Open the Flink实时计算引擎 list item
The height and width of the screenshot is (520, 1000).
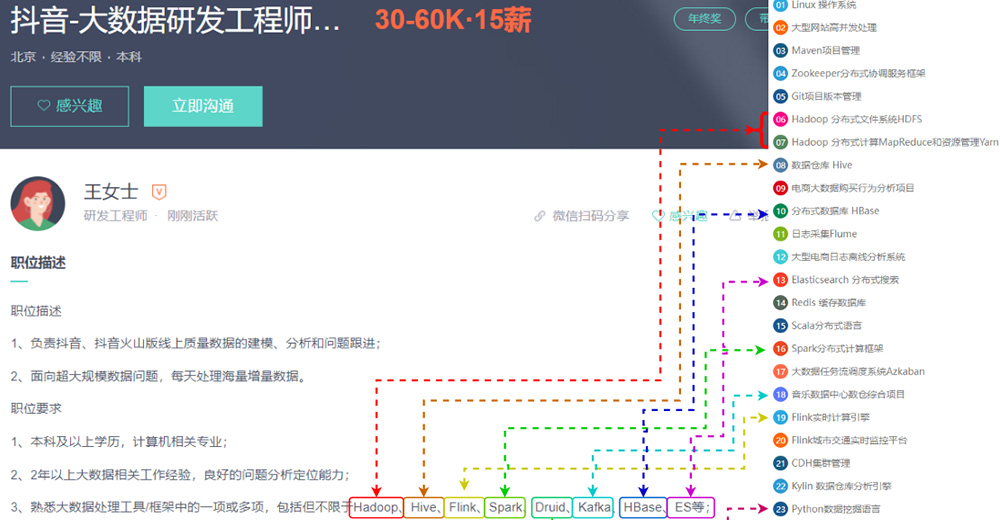click(x=830, y=417)
